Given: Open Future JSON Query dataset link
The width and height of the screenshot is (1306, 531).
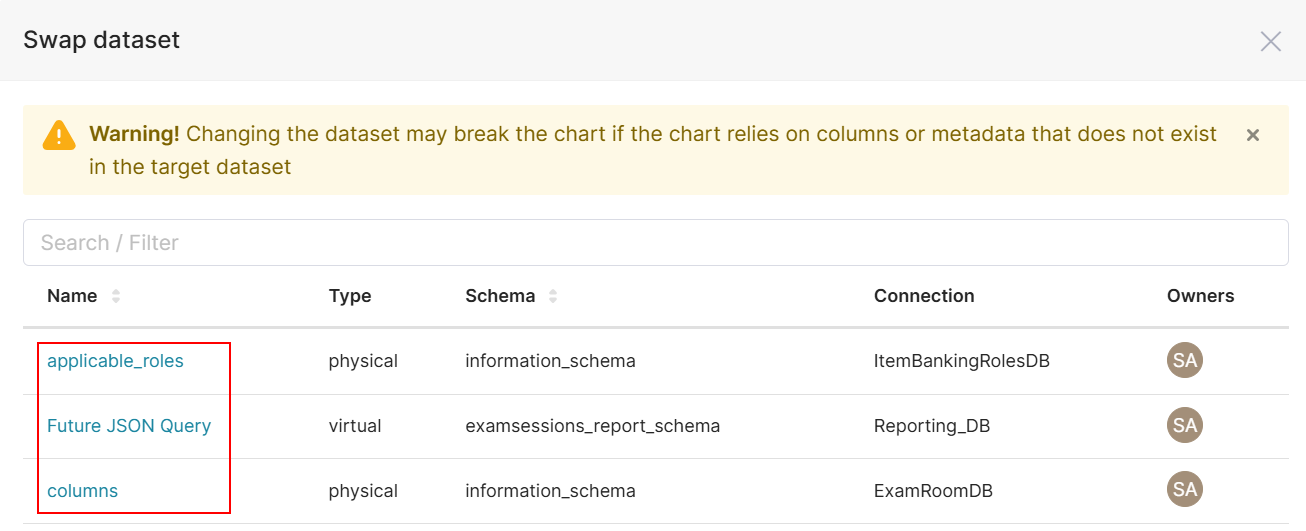Looking at the screenshot, I should tap(129, 426).
